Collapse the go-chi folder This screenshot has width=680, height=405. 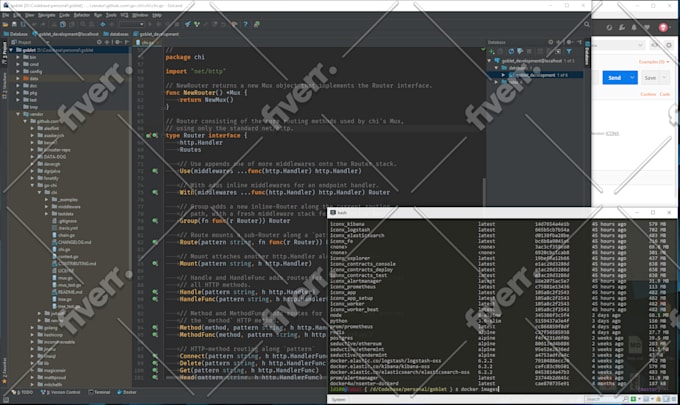pyautogui.click(x=33, y=185)
